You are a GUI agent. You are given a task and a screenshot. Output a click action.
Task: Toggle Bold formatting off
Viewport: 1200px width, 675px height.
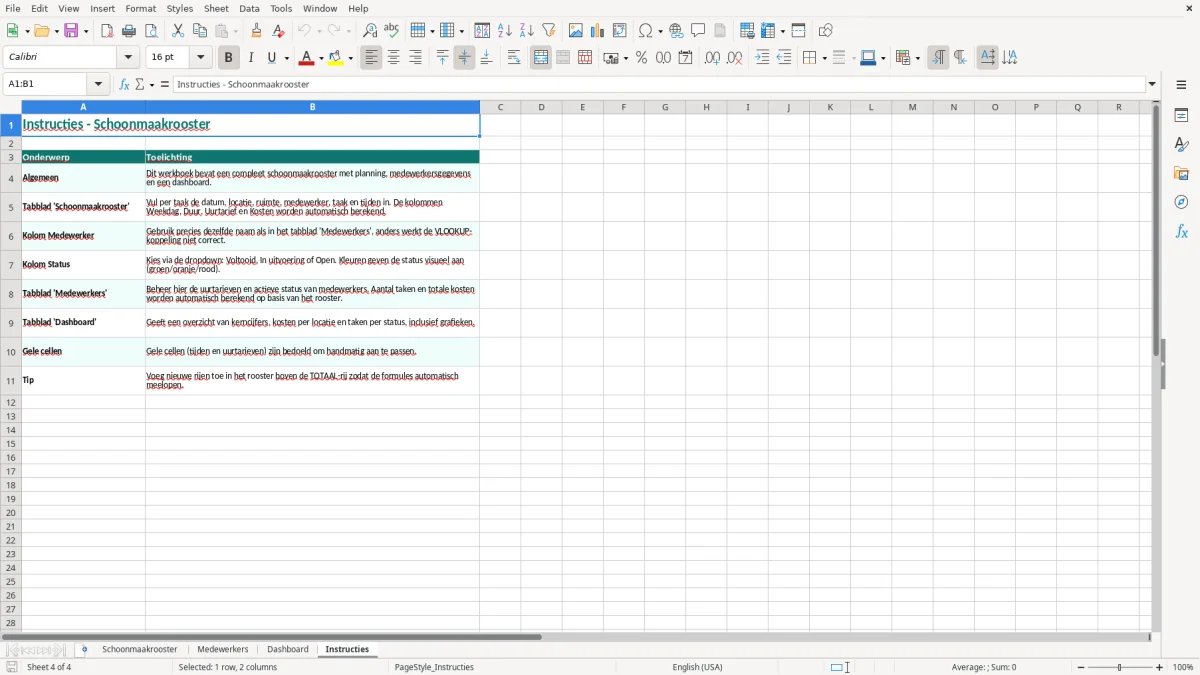[x=229, y=58]
